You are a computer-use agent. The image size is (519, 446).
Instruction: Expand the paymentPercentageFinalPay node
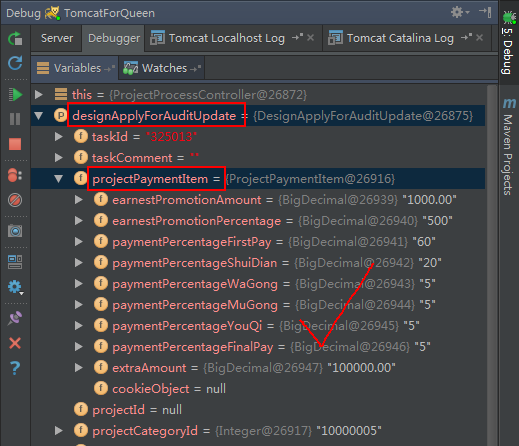[79, 347]
